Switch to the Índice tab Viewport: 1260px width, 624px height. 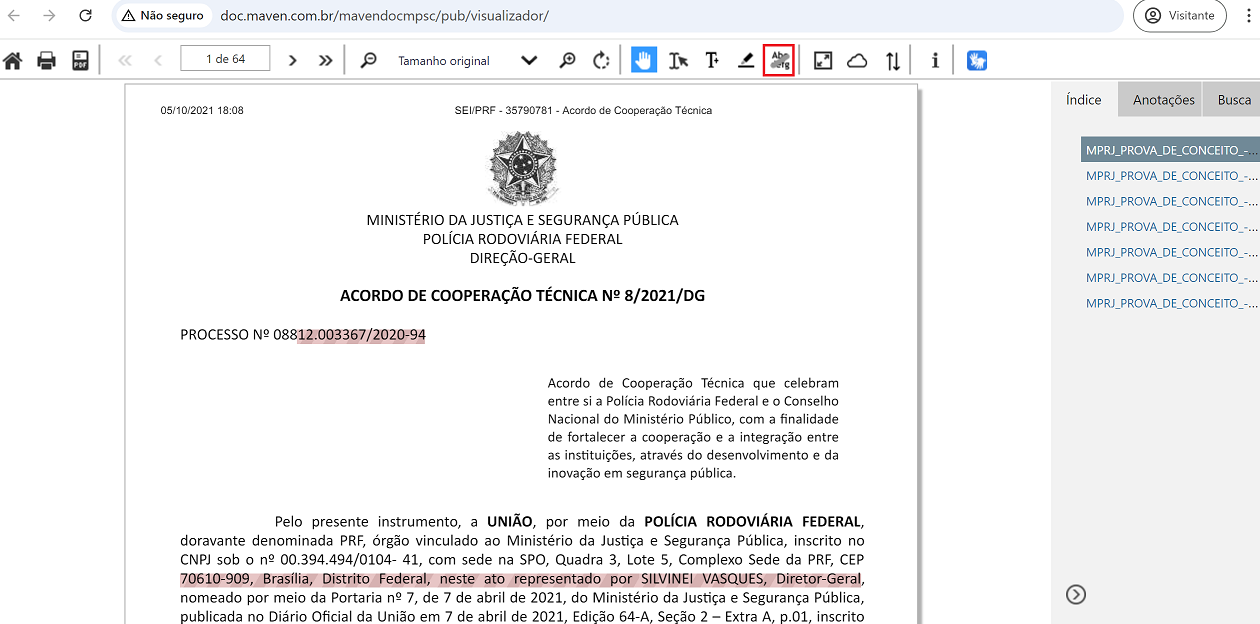click(x=1084, y=99)
